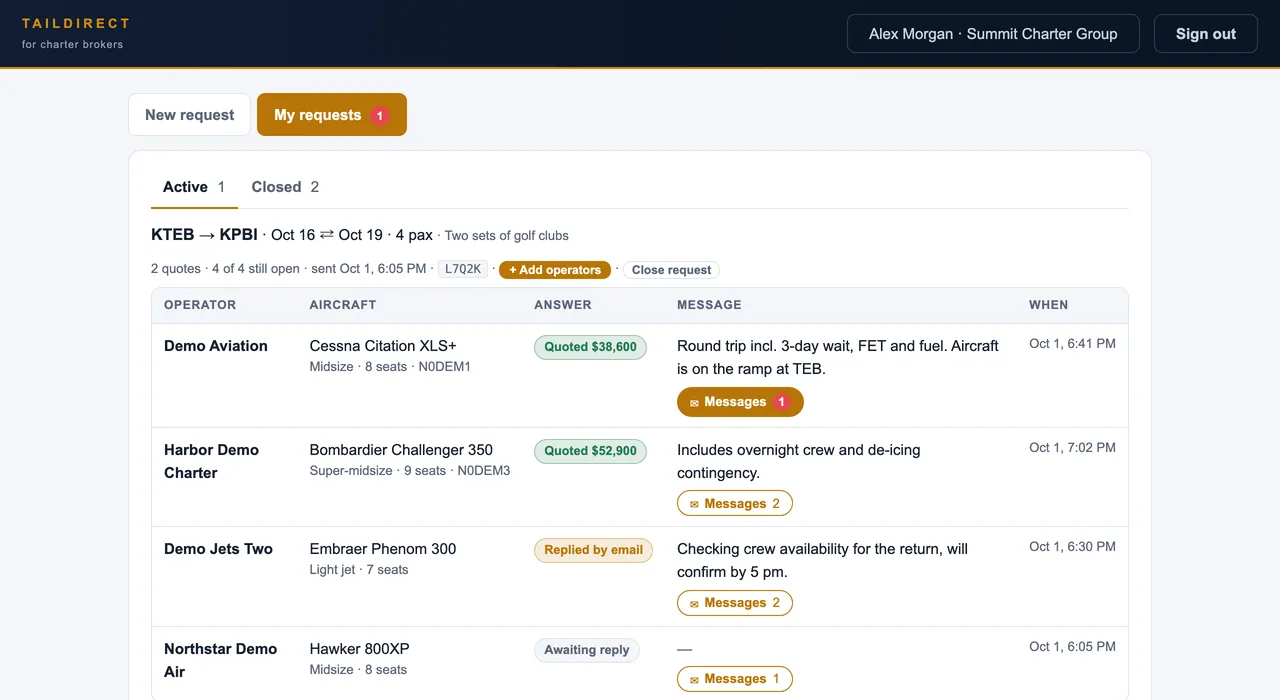
Task: Click the Includes overnight crew message text
Action: pos(798,462)
